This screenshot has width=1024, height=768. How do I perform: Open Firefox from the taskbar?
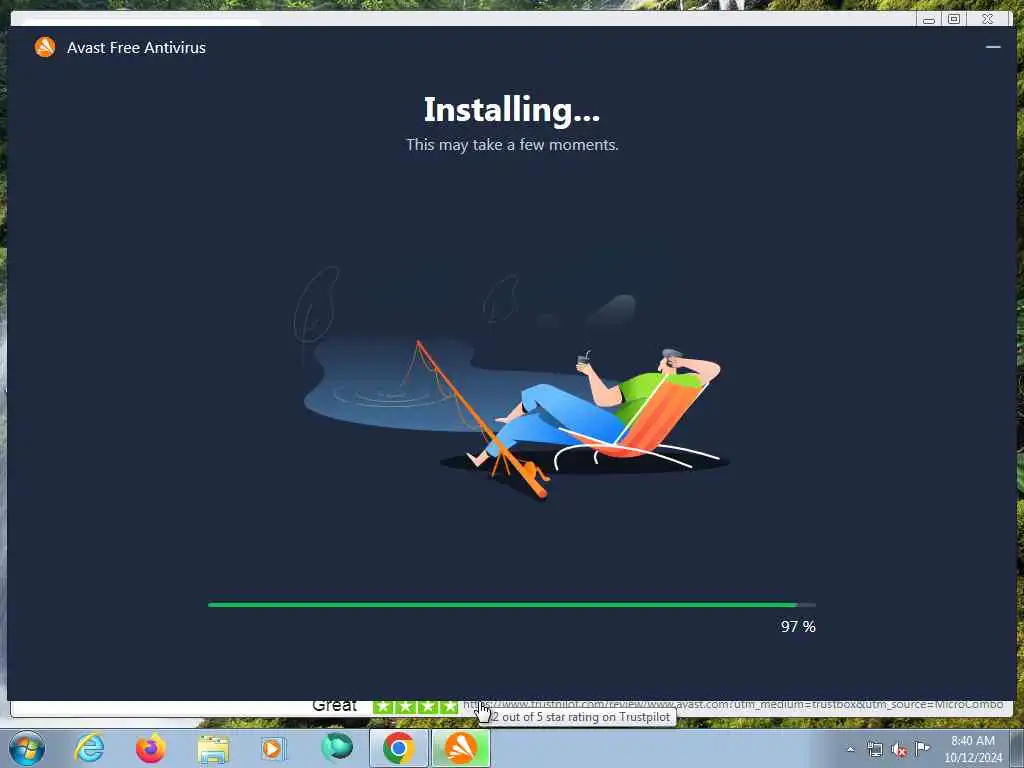click(150, 748)
